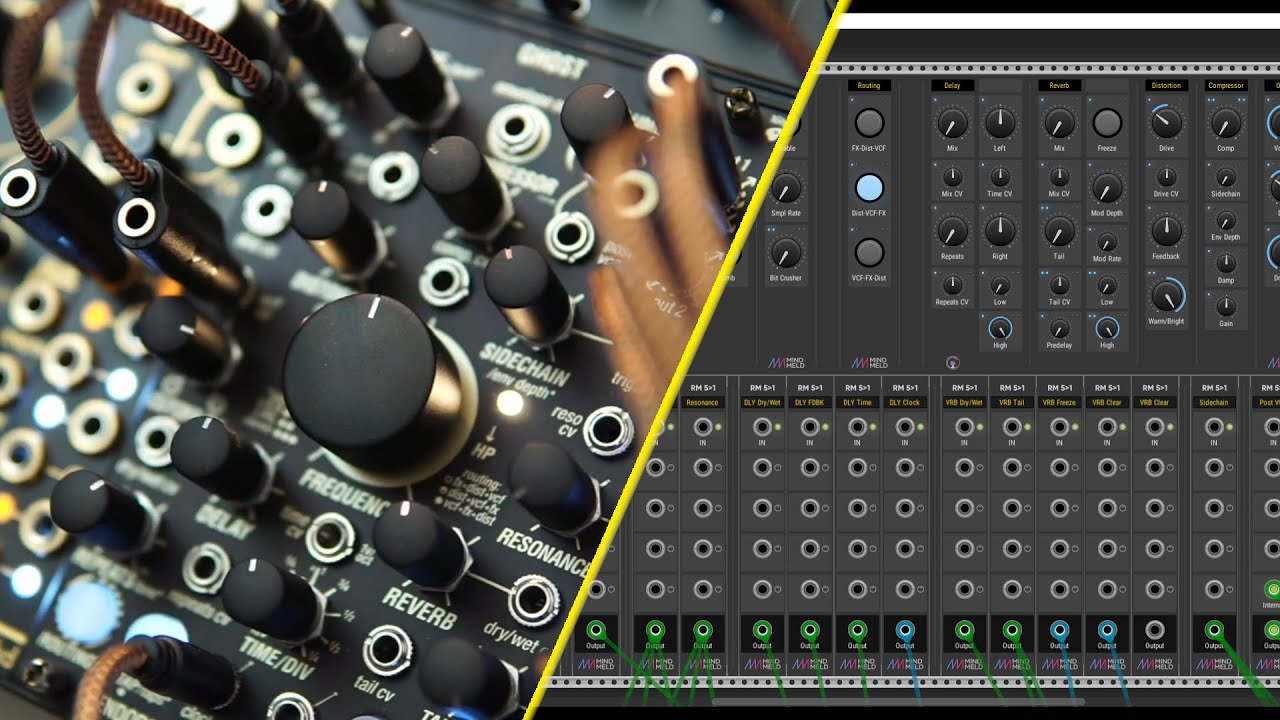The height and width of the screenshot is (720, 1280).
Task: Click the Compressor Comp knob
Action: 1225,123
